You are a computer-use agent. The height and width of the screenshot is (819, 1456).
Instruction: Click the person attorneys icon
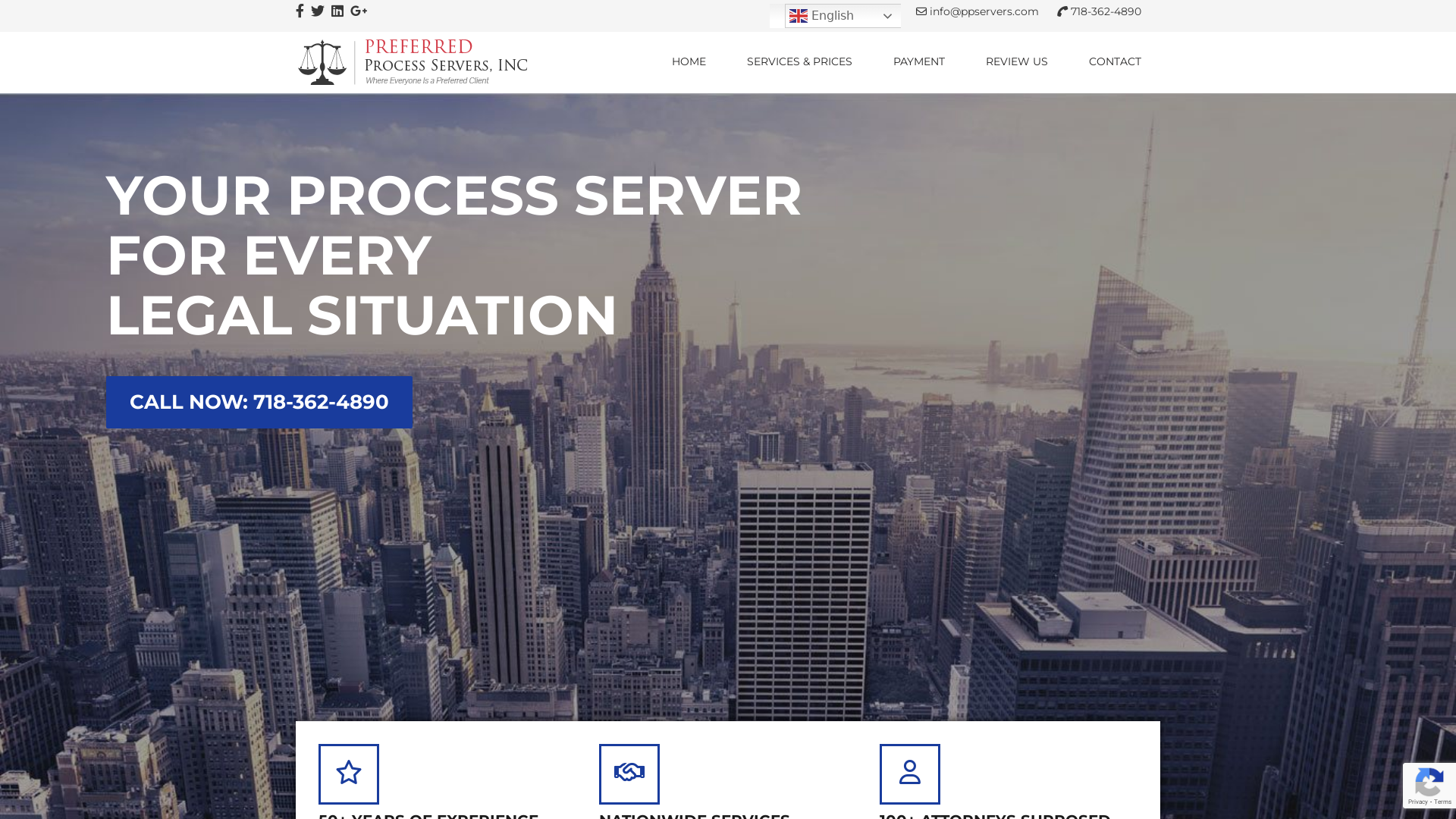910,773
